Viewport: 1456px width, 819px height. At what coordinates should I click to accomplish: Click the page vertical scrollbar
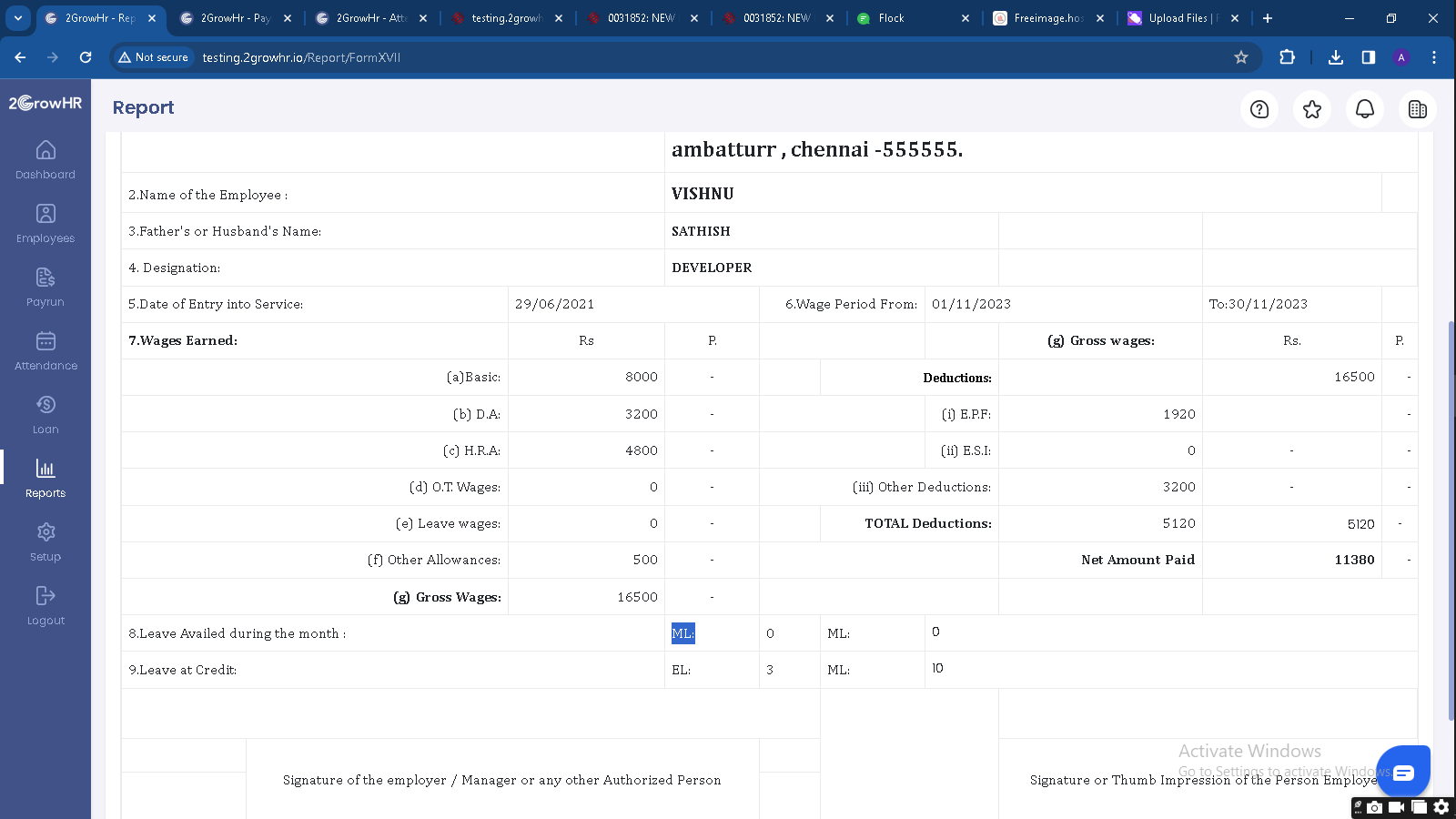1451,519
